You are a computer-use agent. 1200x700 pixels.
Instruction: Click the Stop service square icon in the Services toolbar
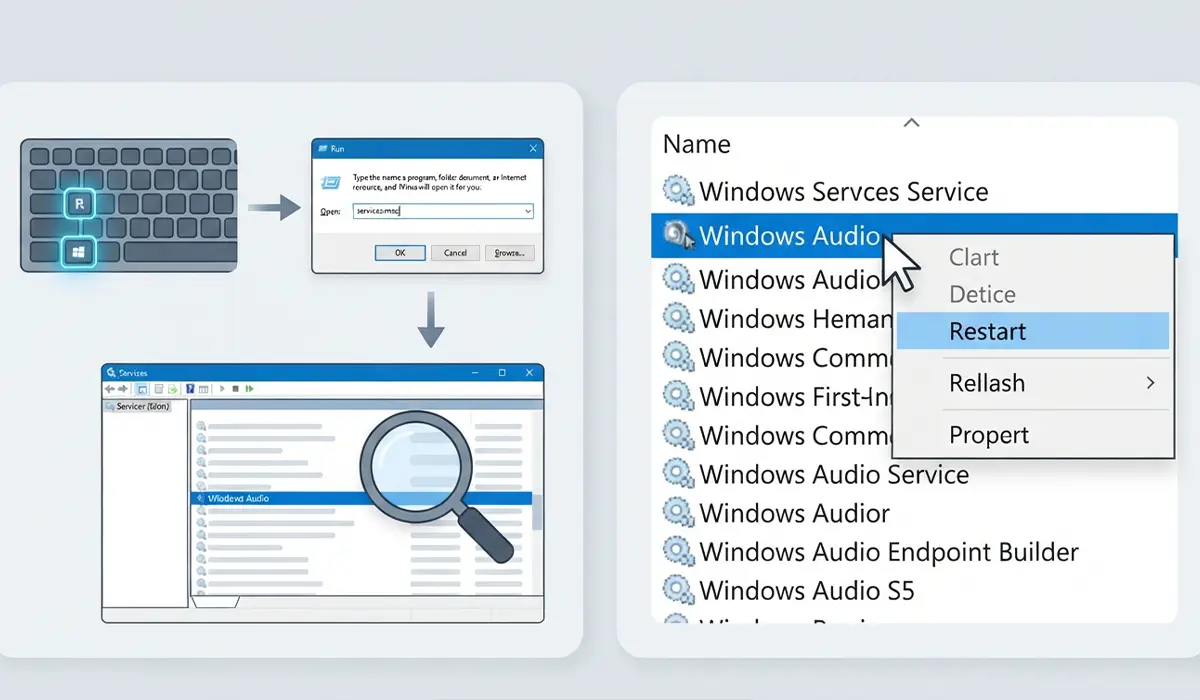tap(235, 388)
